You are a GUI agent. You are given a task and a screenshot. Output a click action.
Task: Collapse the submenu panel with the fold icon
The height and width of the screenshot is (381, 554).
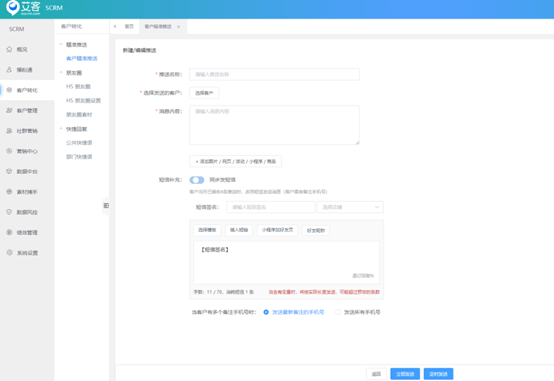tap(106, 205)
